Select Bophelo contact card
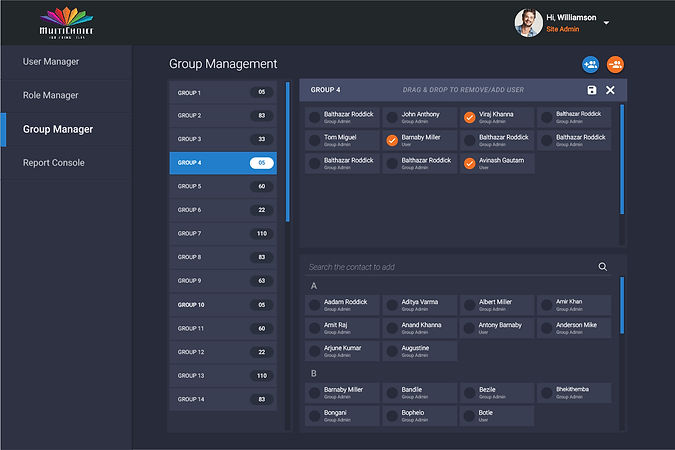The height and width of the screenshot is (450, 675). (x=420, y=416)
